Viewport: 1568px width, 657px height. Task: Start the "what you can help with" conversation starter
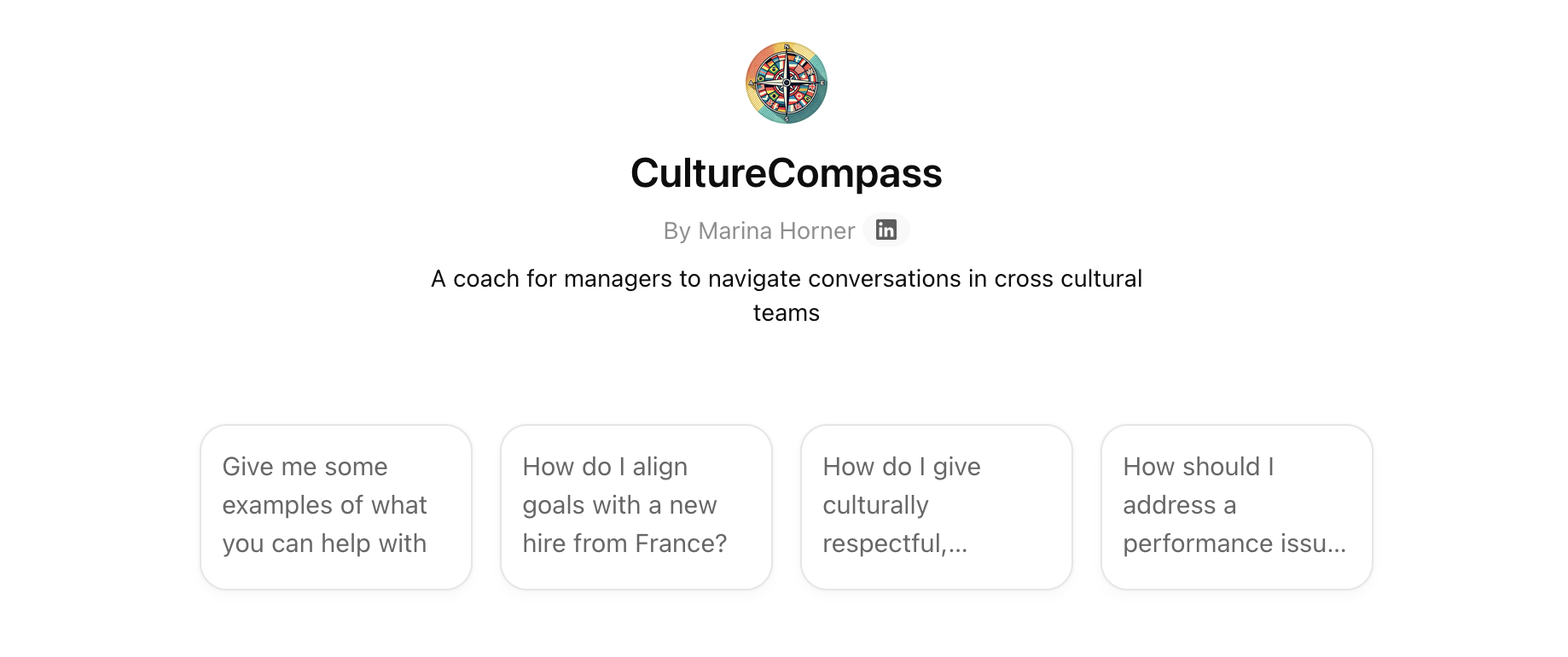tap(336, 506)
